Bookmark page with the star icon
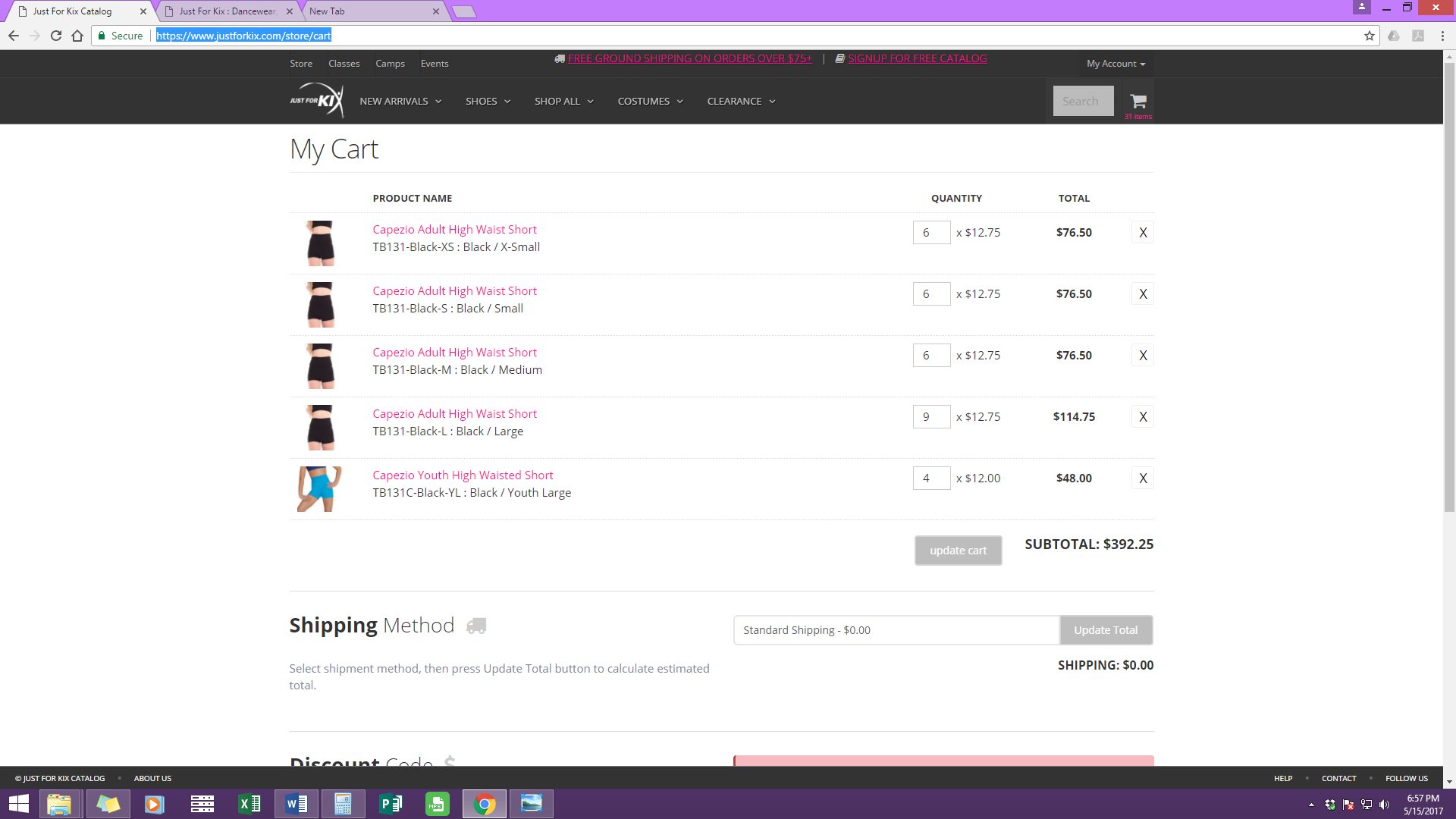Viewport: 1456px width, 819px height. 1369,36
